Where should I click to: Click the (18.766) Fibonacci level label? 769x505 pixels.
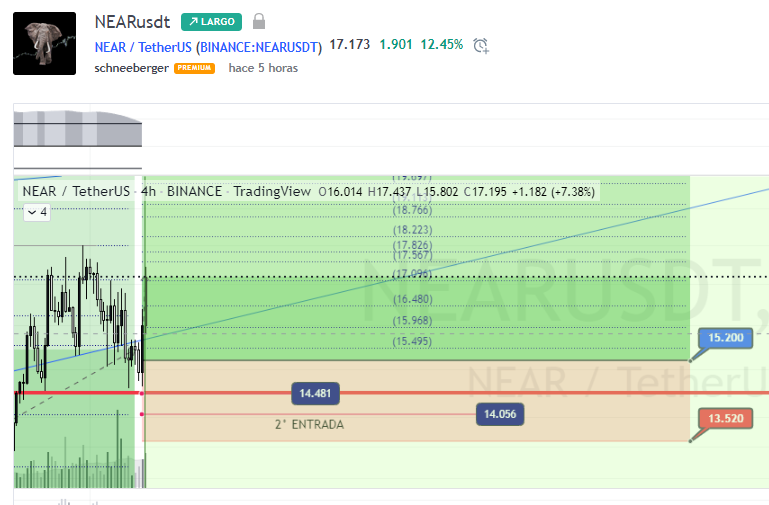tap(412, 210)
